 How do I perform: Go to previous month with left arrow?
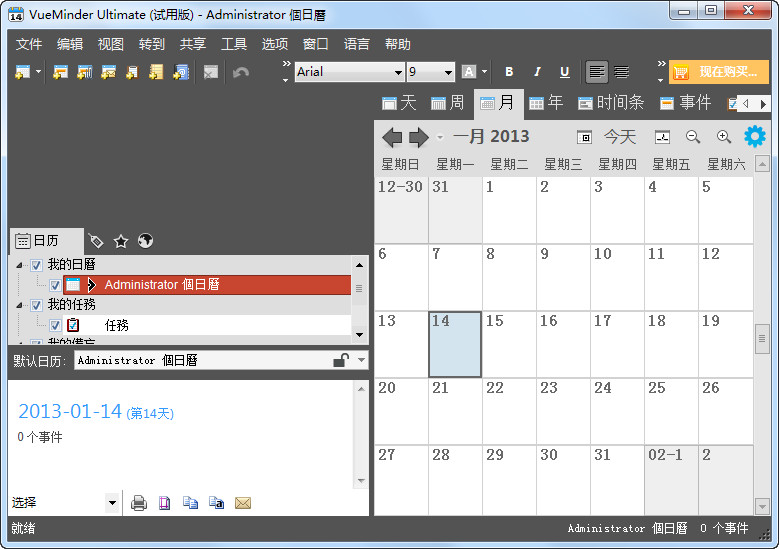click(x=392, y=138)
